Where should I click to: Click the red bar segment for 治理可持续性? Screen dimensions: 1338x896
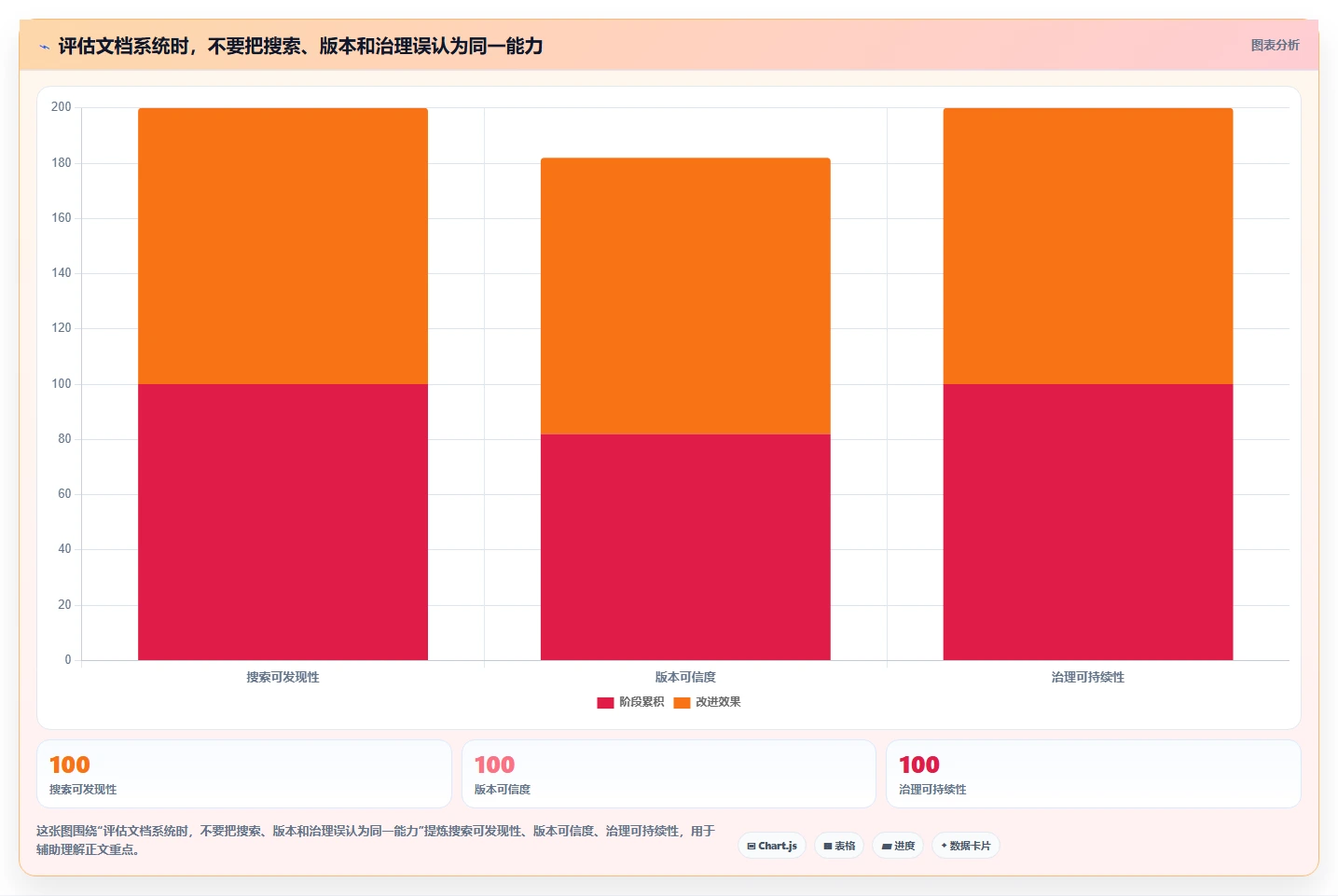tap(1088, 522)
